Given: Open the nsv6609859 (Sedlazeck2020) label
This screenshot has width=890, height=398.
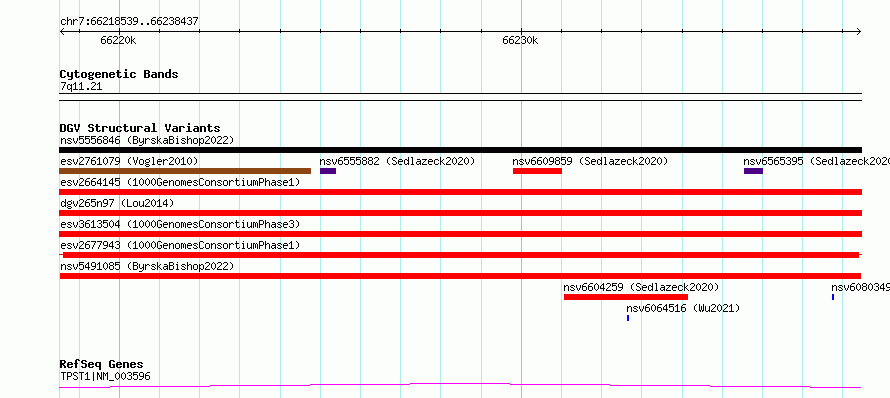Looking at the screenshot, I should tap(590, 161).
